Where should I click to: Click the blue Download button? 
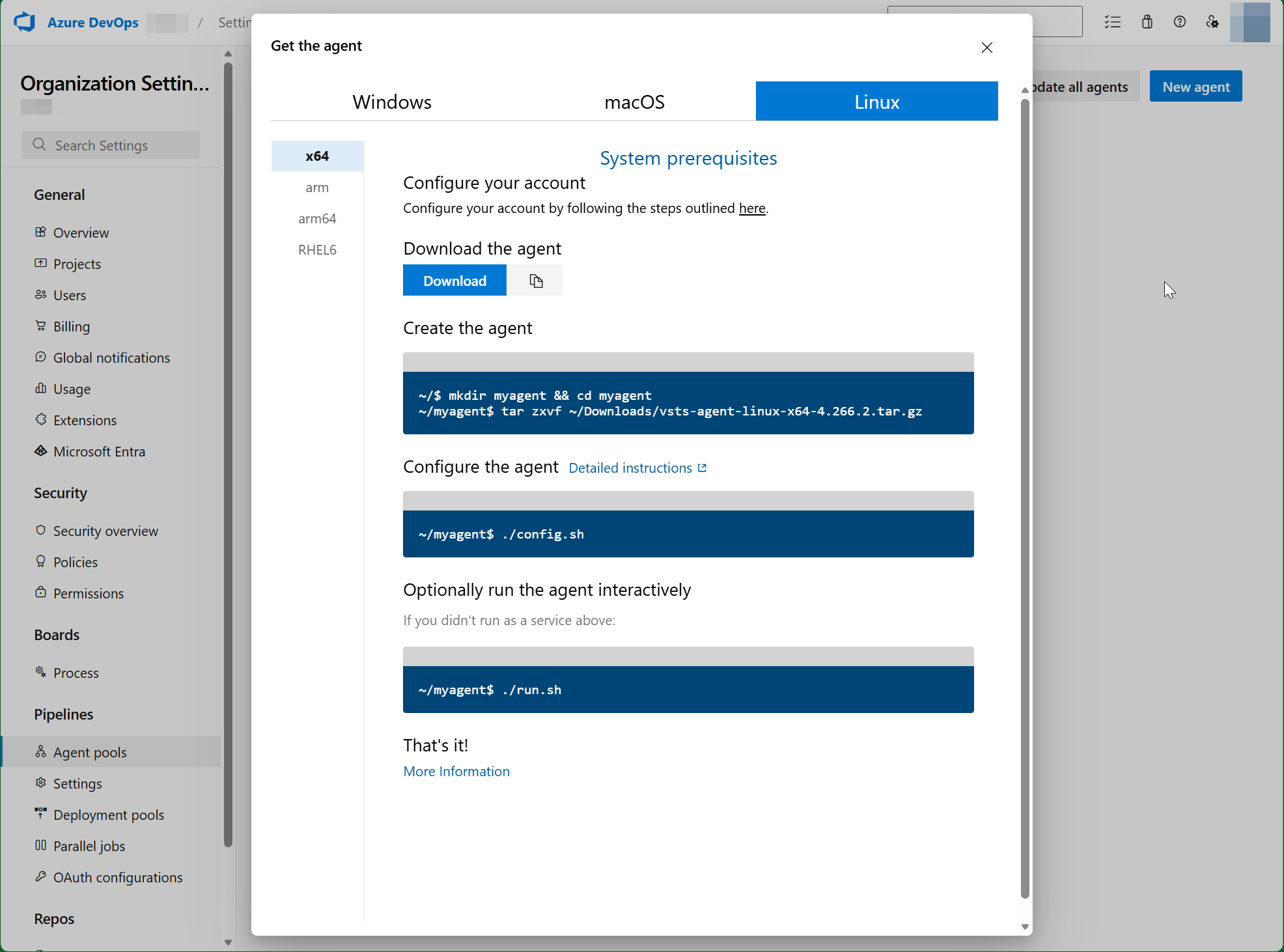(454, 281)
